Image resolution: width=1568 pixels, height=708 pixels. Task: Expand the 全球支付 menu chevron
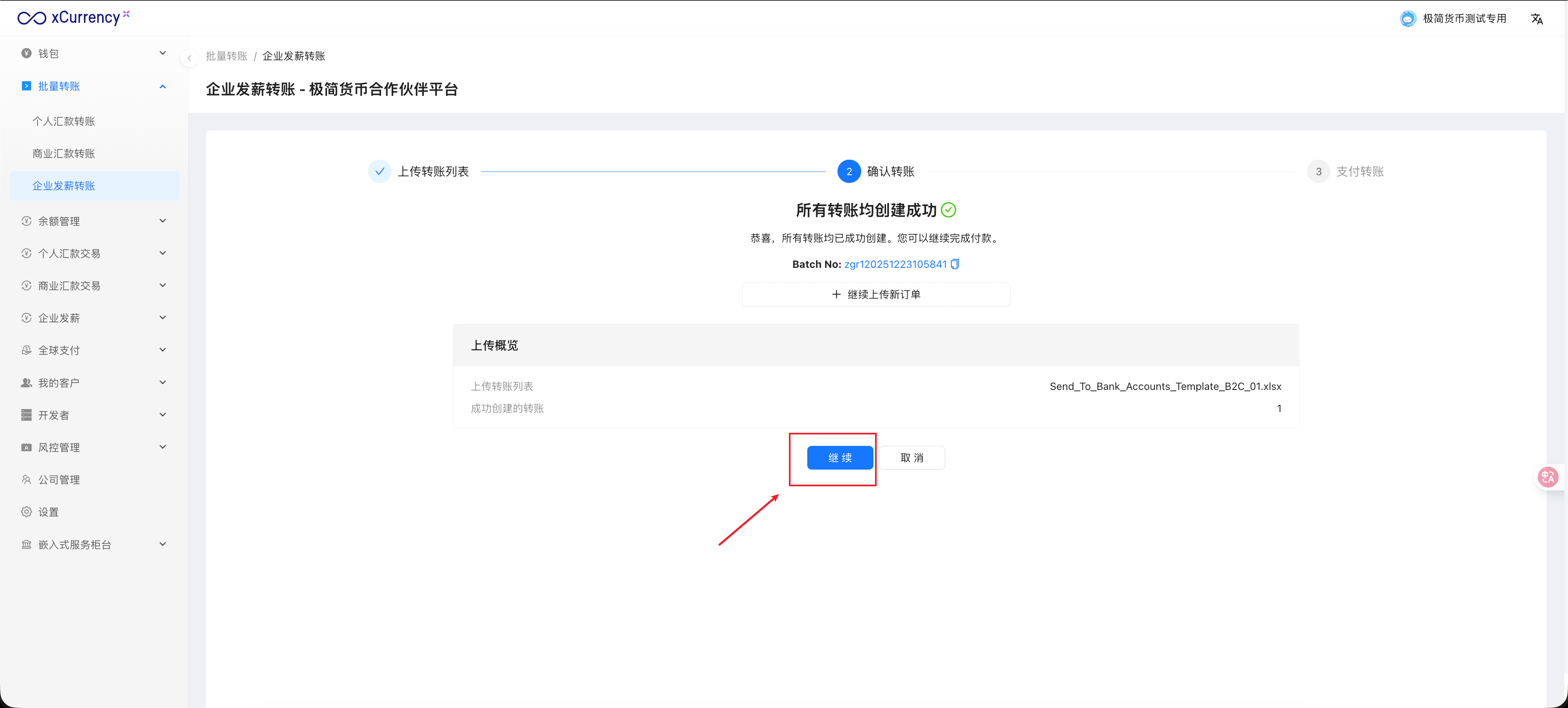tap(163, 350)
